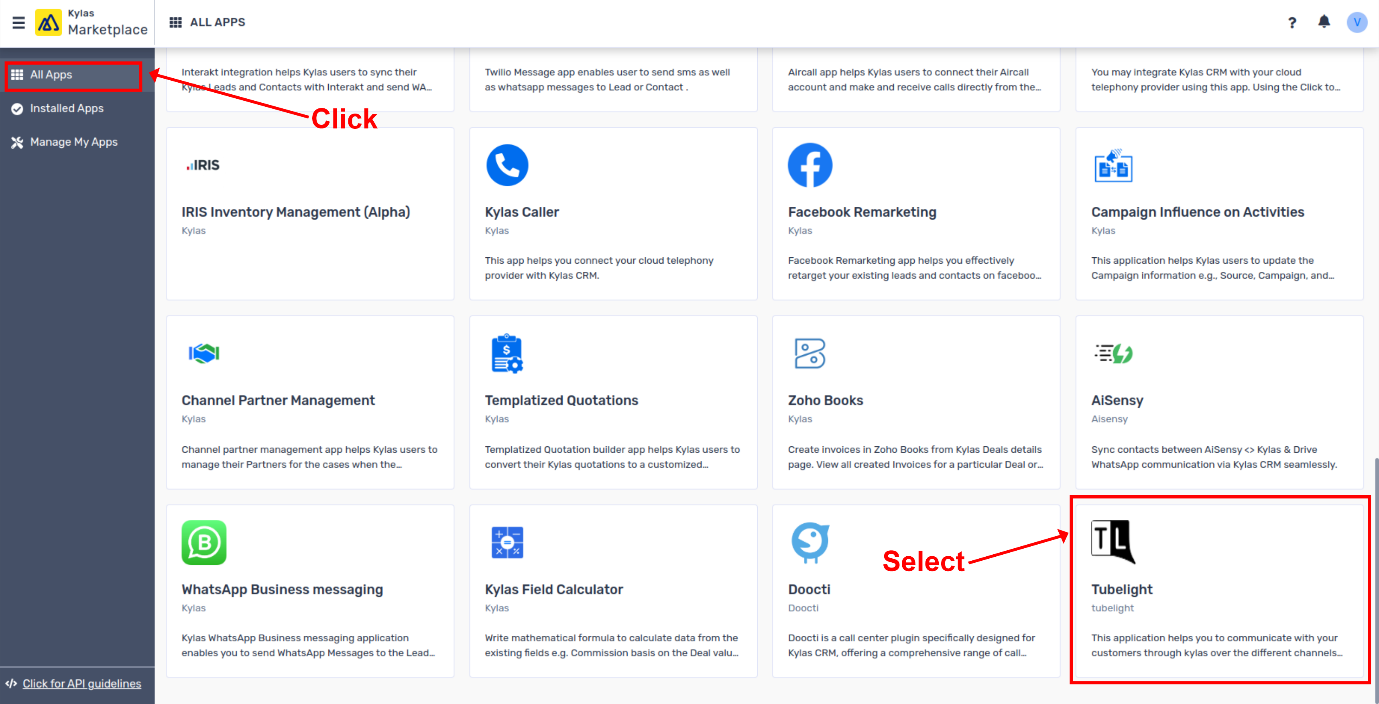
Task: Click the Kylas Field Calculator icon
Action: pyautogui.click(x=507, y=542)
